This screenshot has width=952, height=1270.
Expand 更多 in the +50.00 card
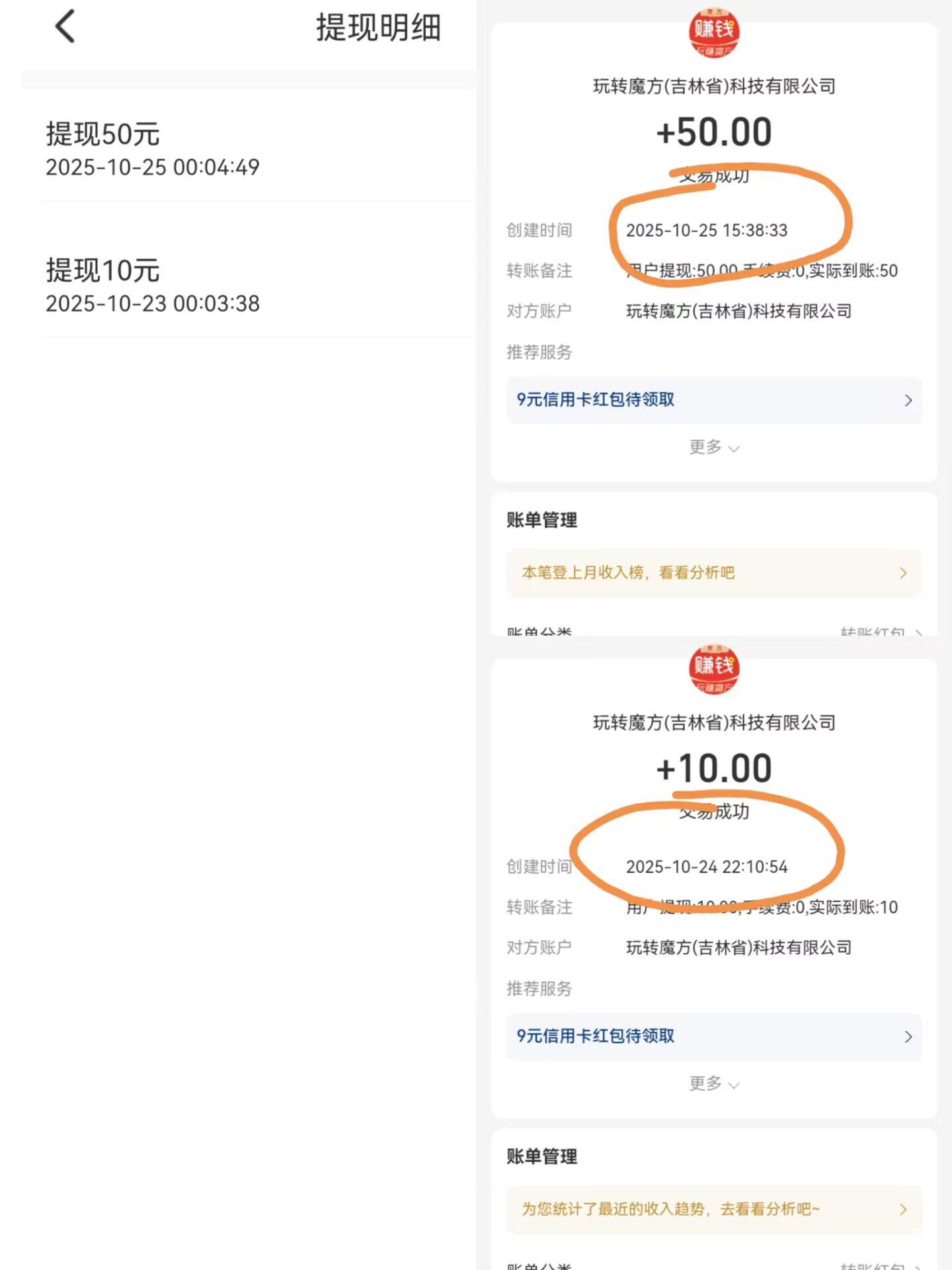click(713, 448)
